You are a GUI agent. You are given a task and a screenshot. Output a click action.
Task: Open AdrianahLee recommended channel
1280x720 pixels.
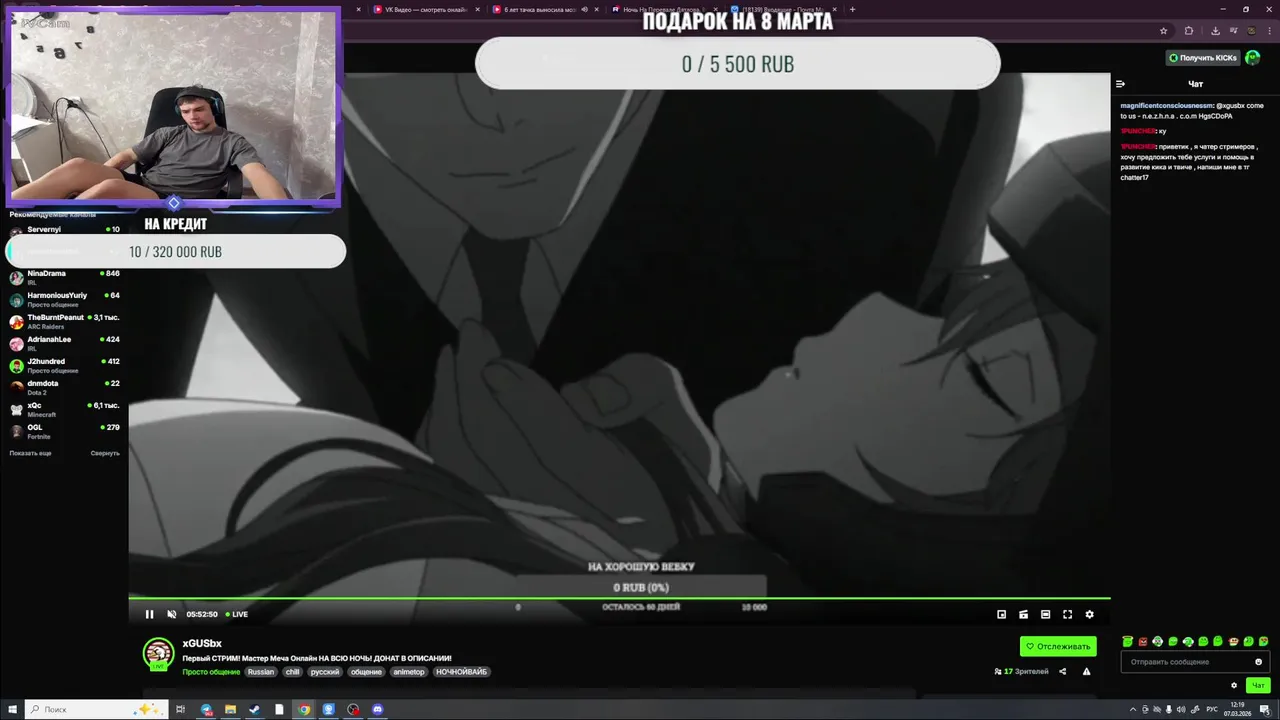coord(64,343)
